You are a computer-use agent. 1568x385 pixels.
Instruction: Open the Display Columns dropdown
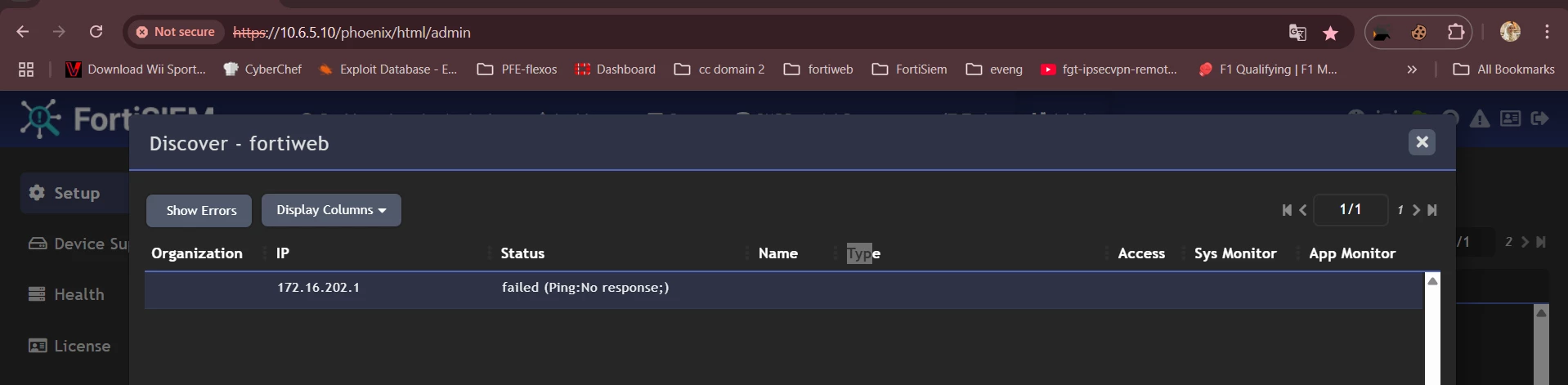(x=331, y=210)
